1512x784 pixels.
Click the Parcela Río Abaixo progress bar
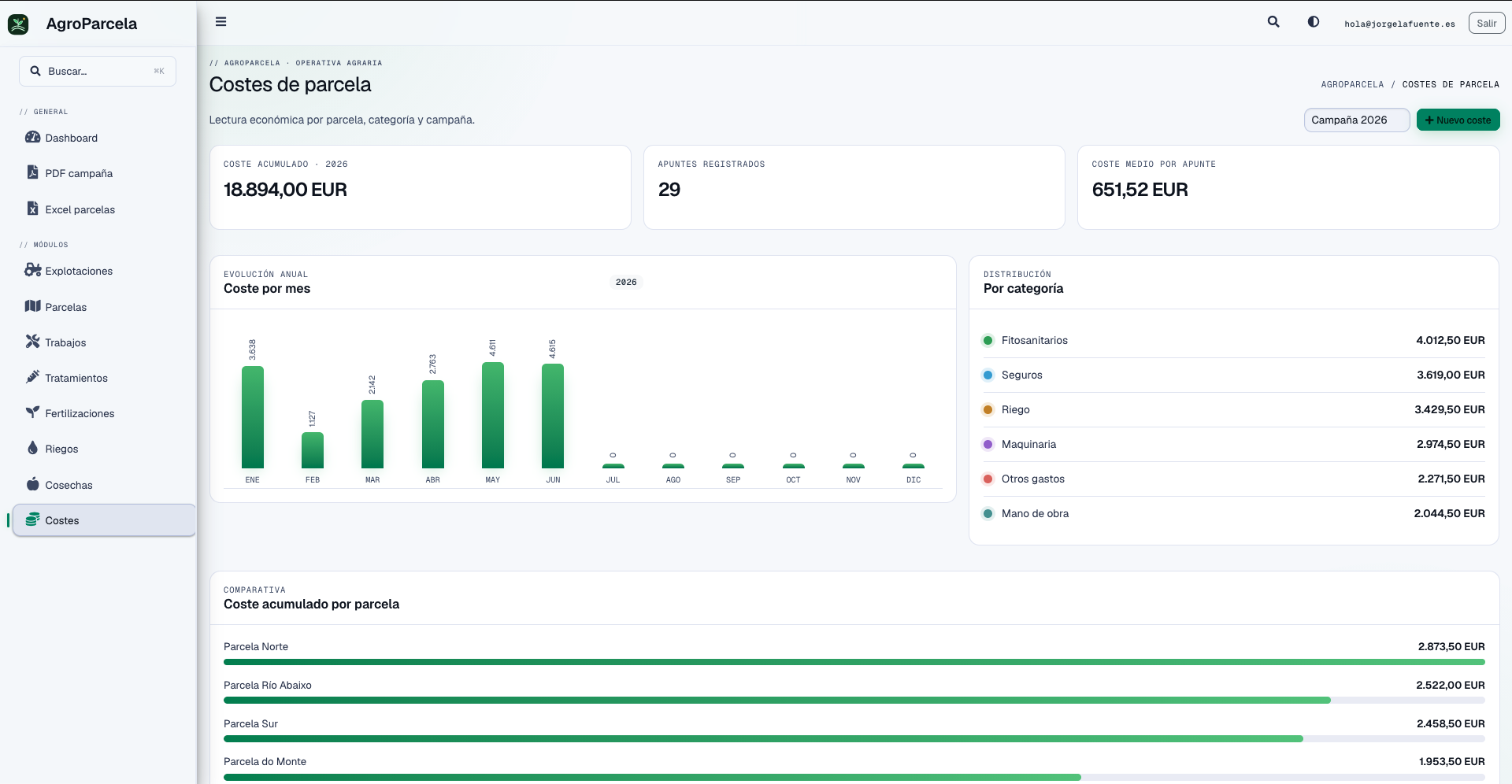pos(854,700)
